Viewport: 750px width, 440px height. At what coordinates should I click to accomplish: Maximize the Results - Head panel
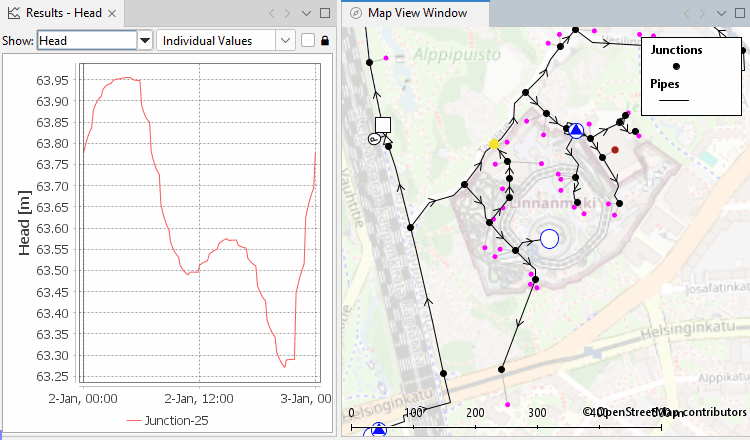point(324,13)
